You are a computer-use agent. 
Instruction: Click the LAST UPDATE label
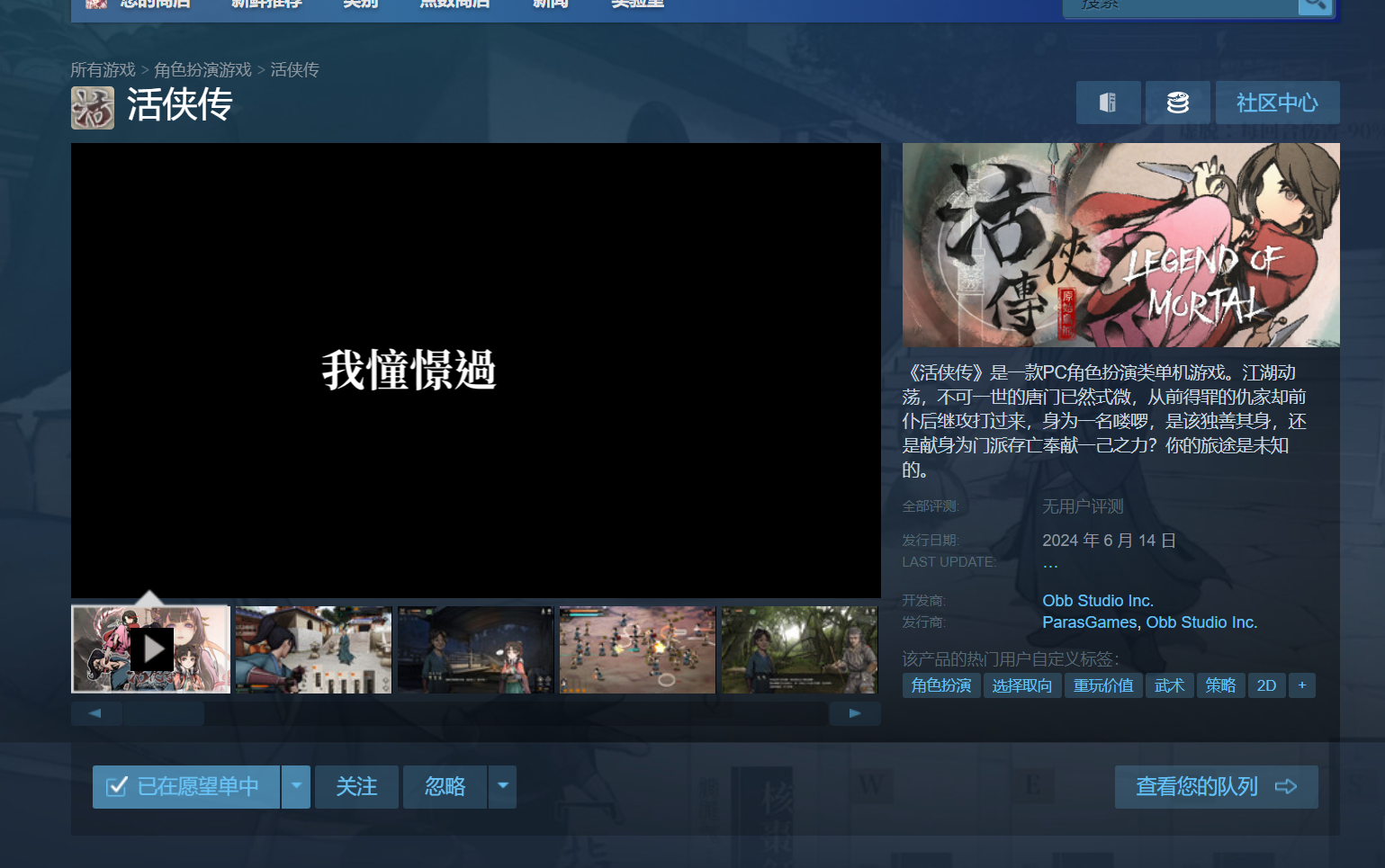(949, 562)
